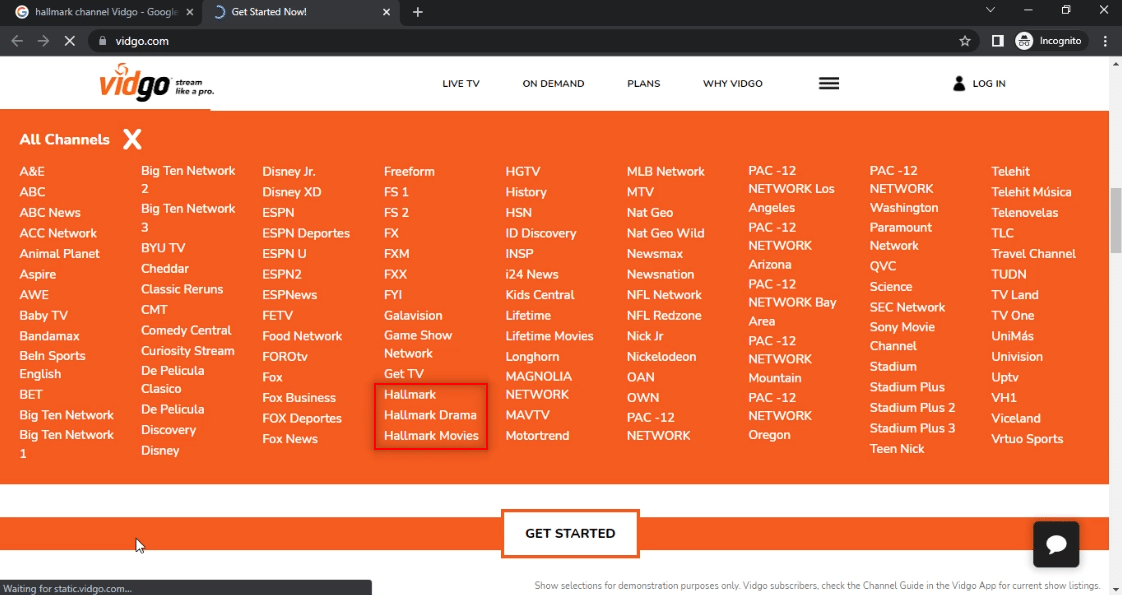Viewport: 1122px width, 595px height.
Task: Close the hallmark channel Vidgo tab
Action: point(190,12)
